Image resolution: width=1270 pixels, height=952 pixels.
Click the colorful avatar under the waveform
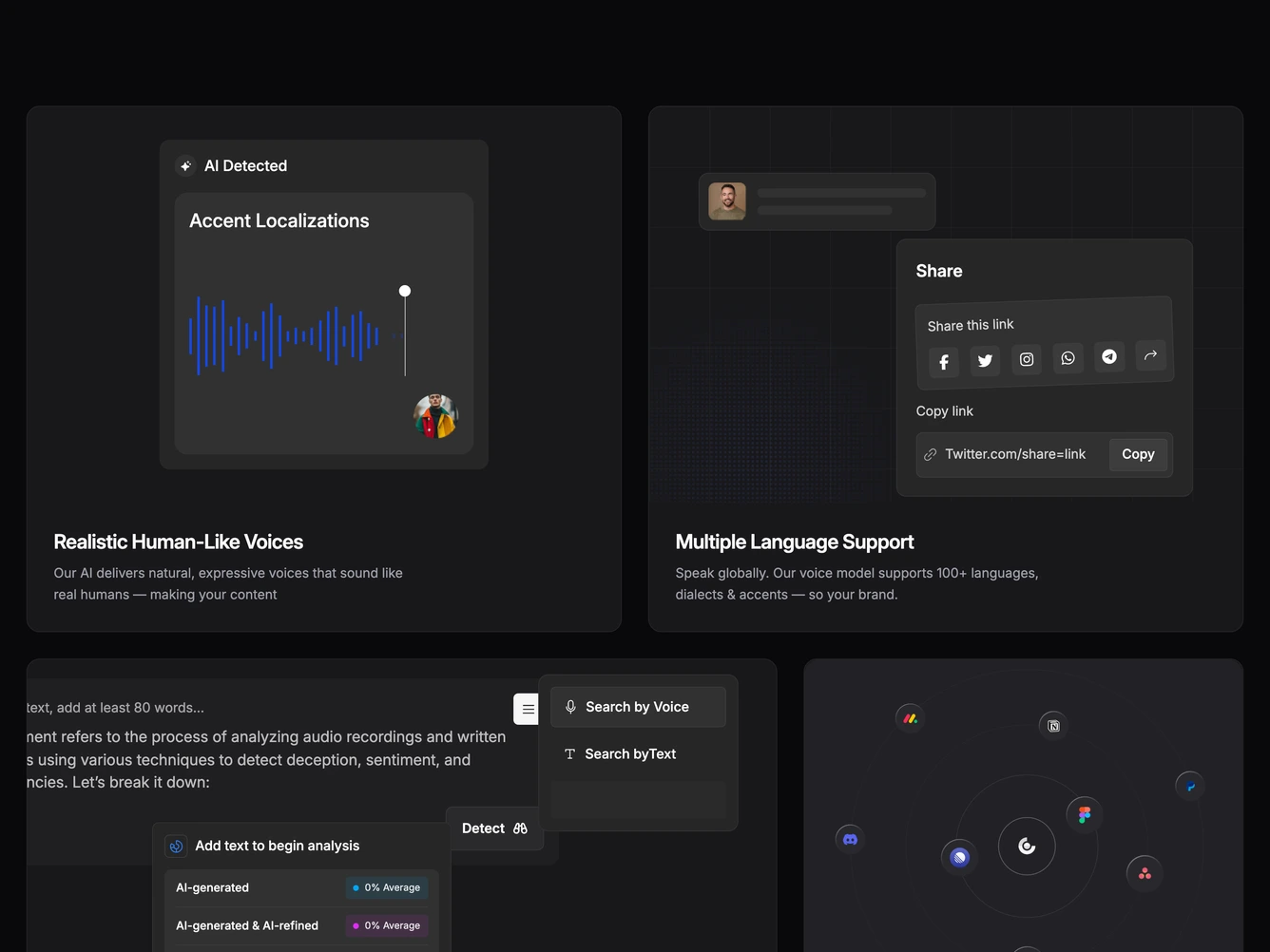tap(436, 416)
